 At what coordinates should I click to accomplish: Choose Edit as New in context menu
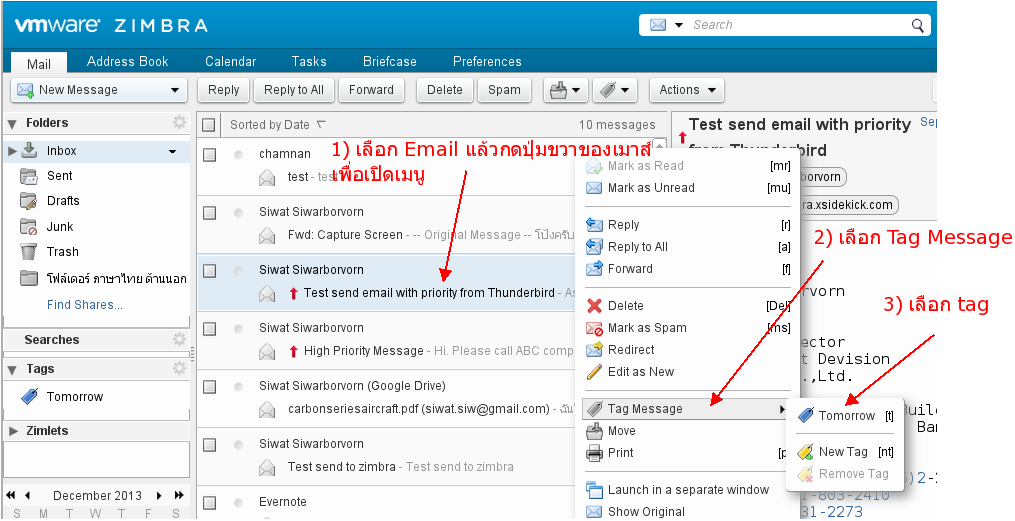(x=687, y=372)
